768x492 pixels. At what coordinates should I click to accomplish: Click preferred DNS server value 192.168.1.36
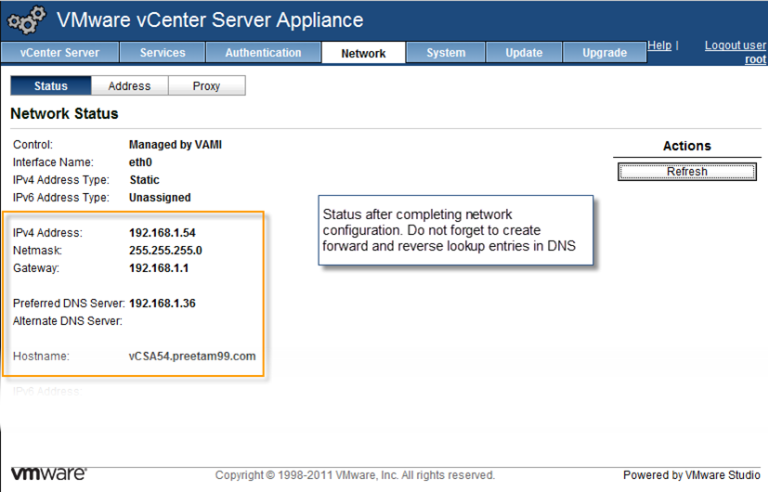[x=162, y=303]
